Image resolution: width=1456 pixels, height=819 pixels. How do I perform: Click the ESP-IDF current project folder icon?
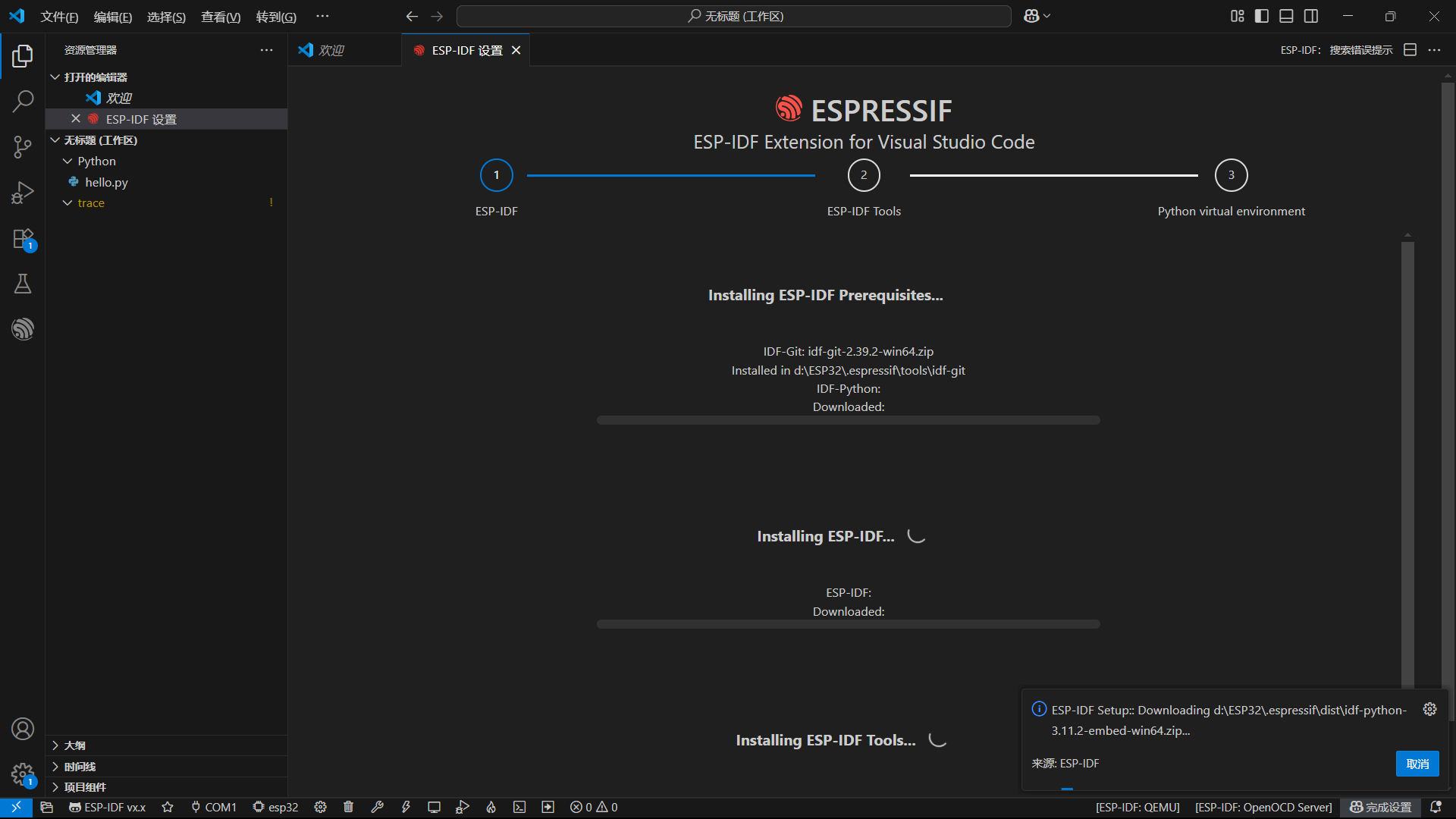47,808
